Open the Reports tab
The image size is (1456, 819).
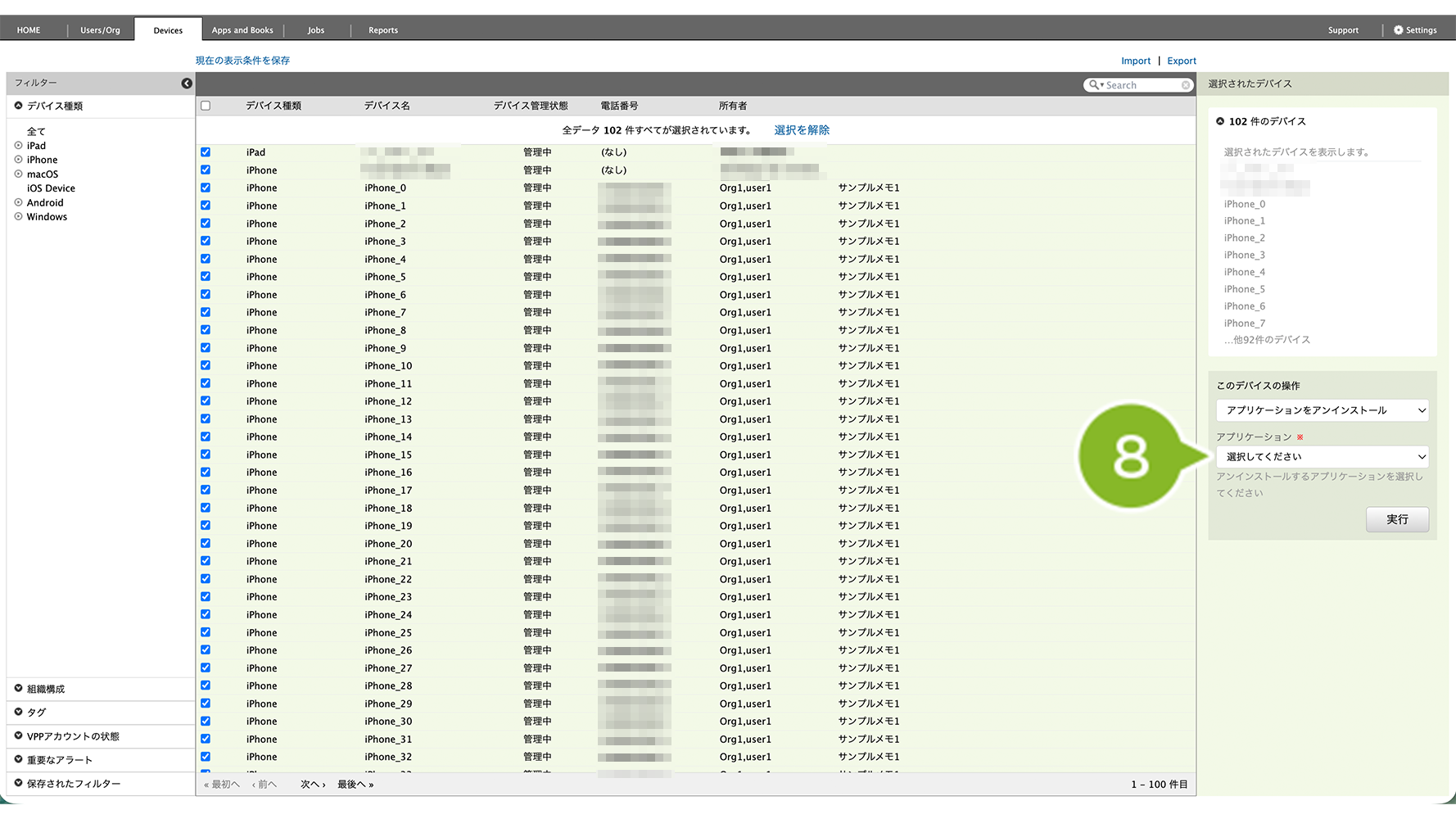point(382,30)
